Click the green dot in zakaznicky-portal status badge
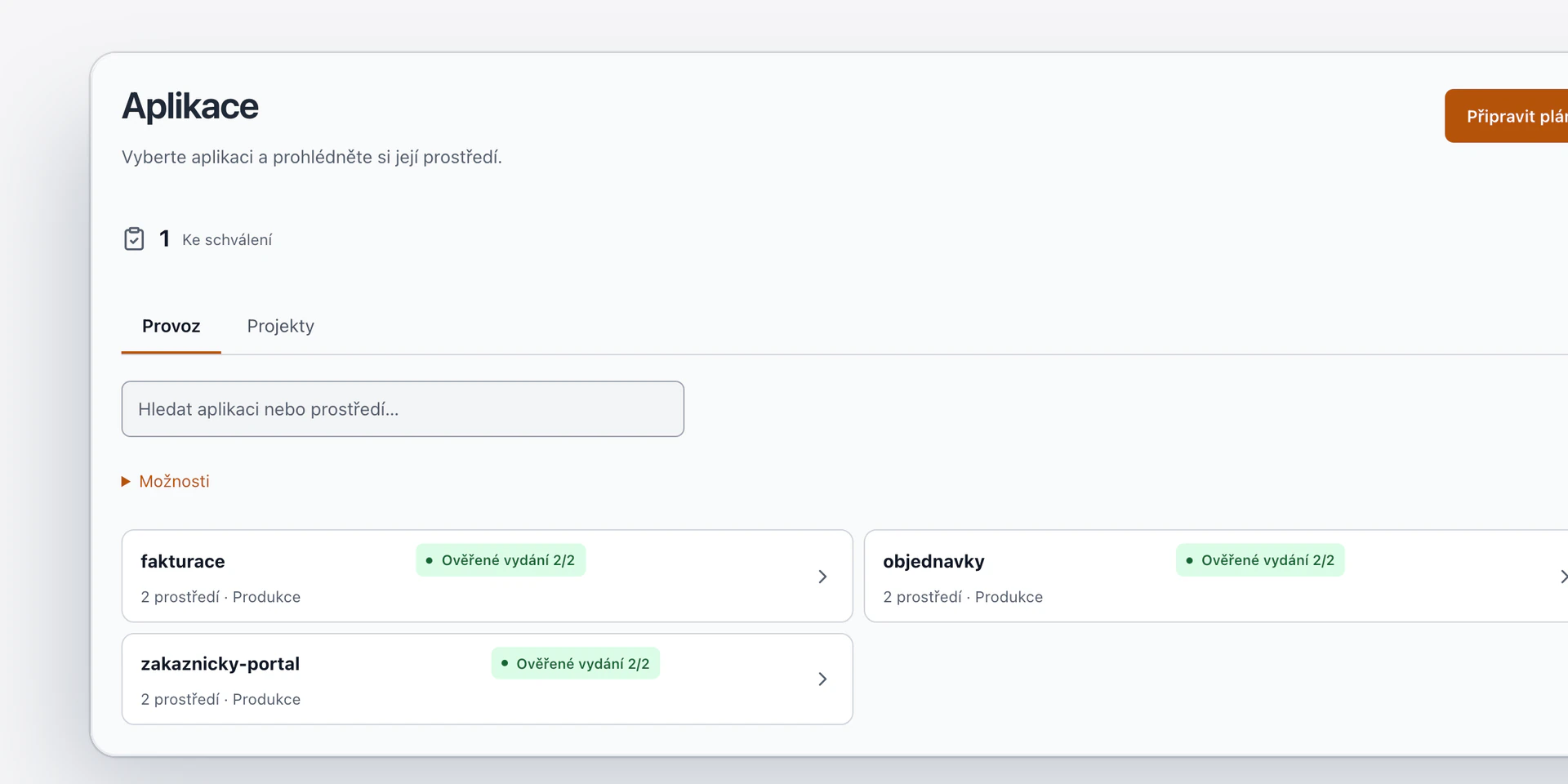This screenshot has width=1568, height=784. coord(504,663)
